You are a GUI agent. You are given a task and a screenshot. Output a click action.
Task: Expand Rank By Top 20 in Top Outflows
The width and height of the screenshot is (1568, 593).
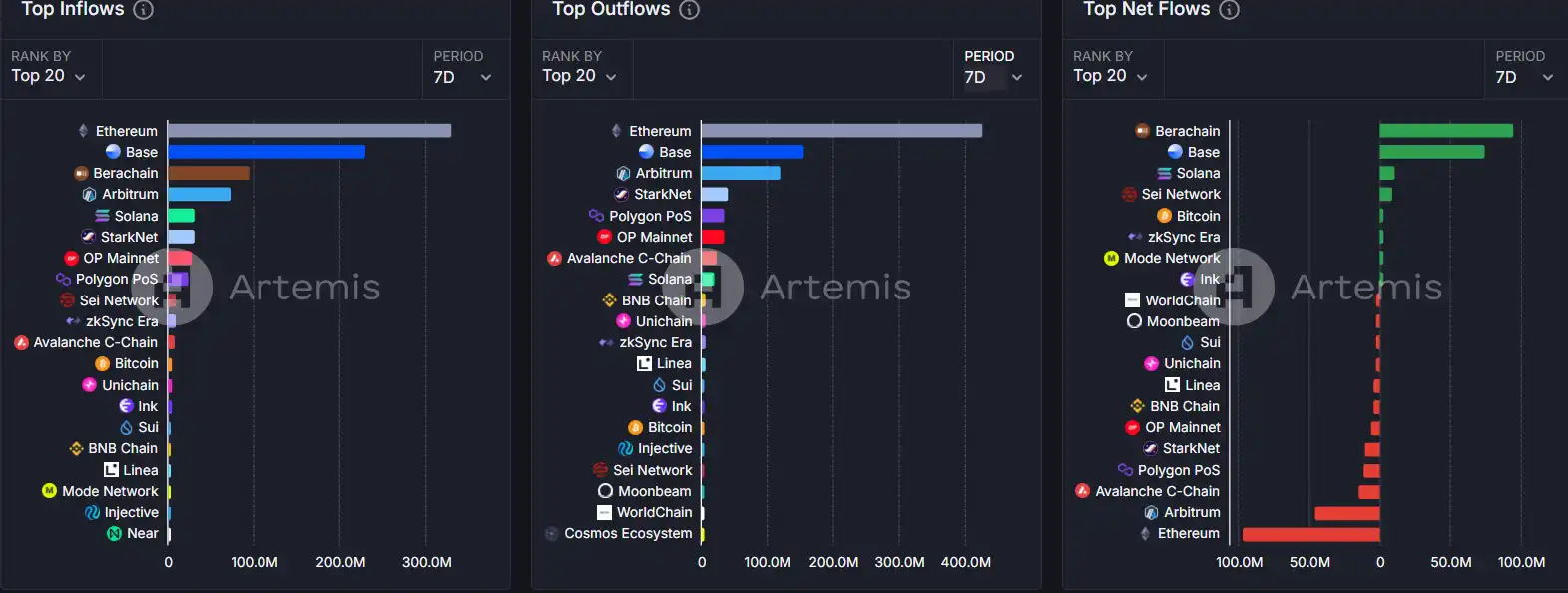pyautogui.click(x=579, y=76)
